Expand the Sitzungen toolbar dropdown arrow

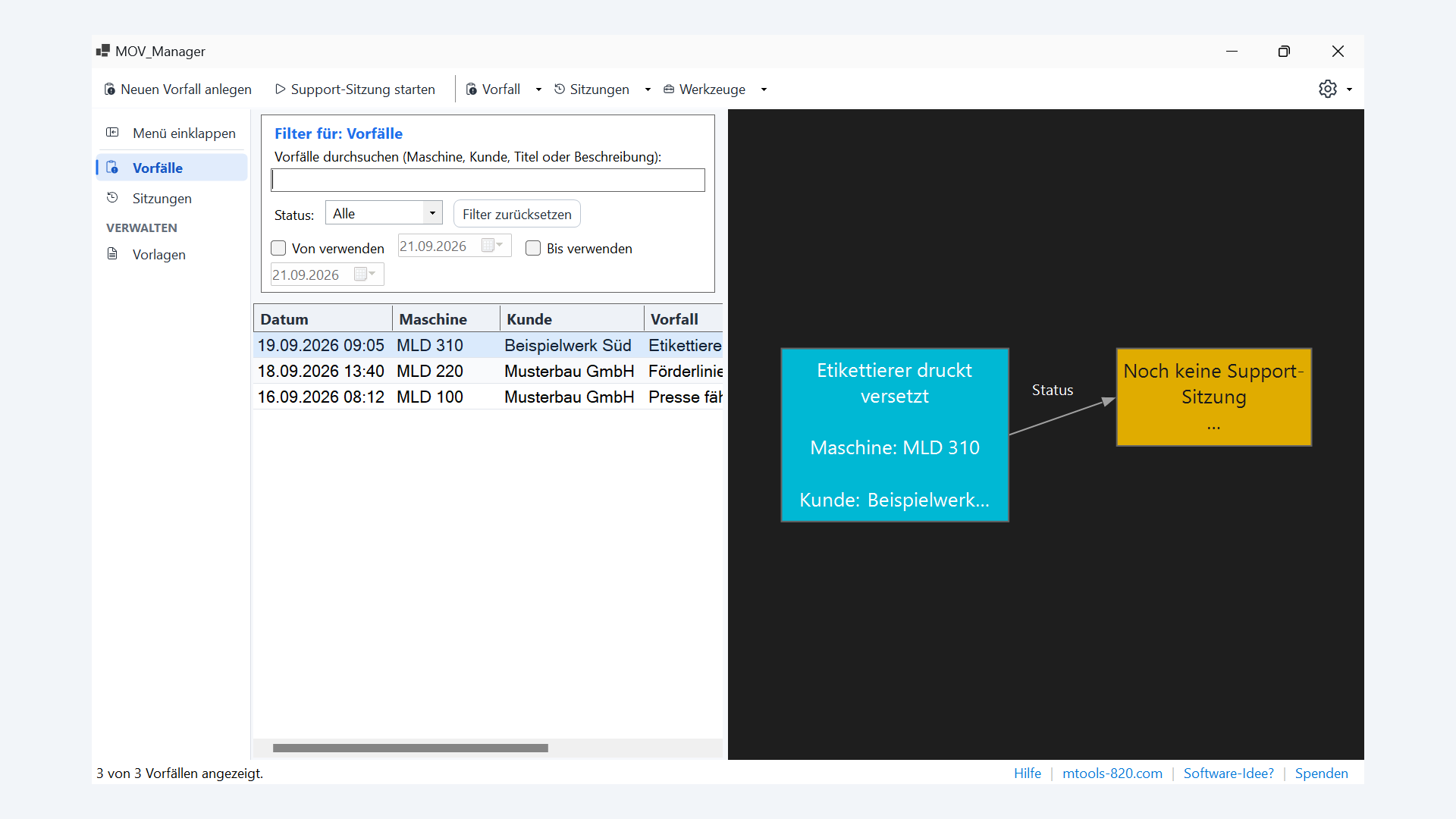[648, 89]
